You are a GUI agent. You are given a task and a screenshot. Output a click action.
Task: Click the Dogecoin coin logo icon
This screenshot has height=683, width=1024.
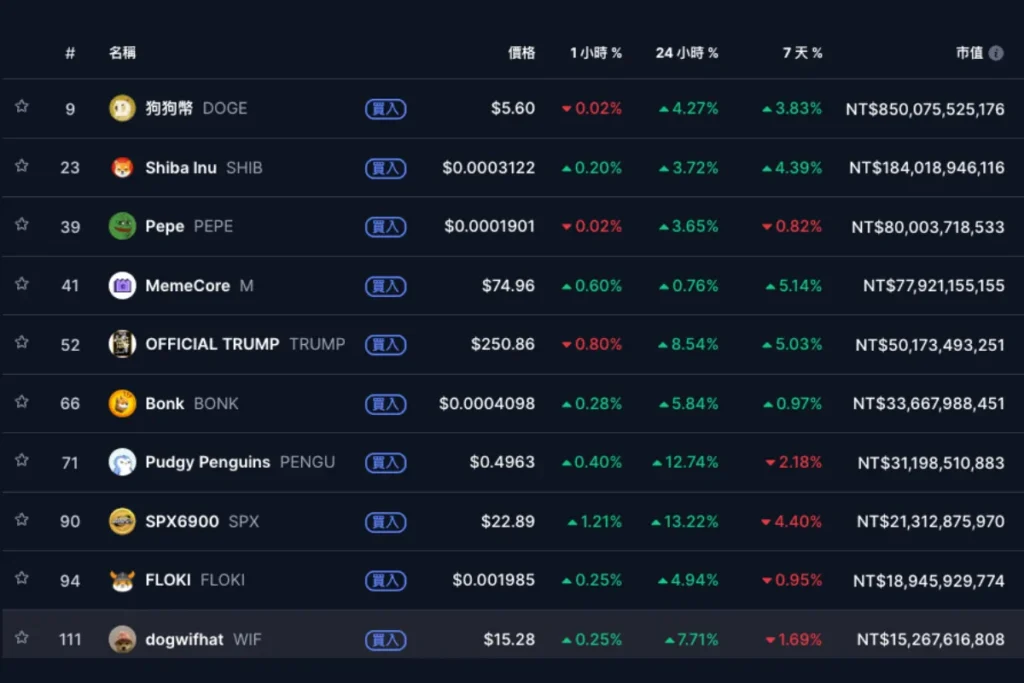click(122, 108)
